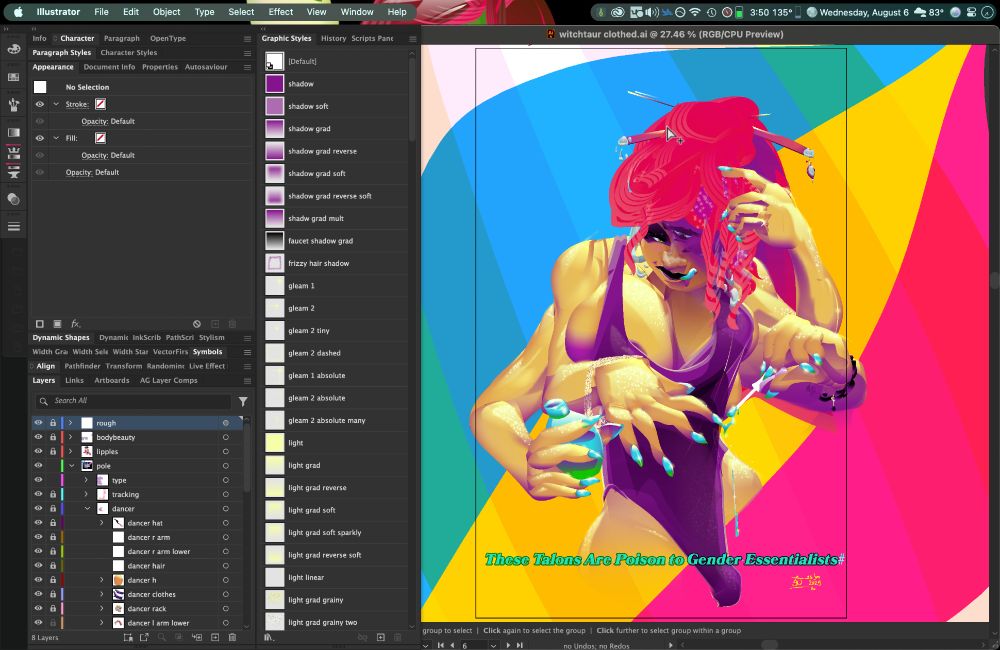
Task: Switch to the Character Styles tab
Action: click(129, 53)
